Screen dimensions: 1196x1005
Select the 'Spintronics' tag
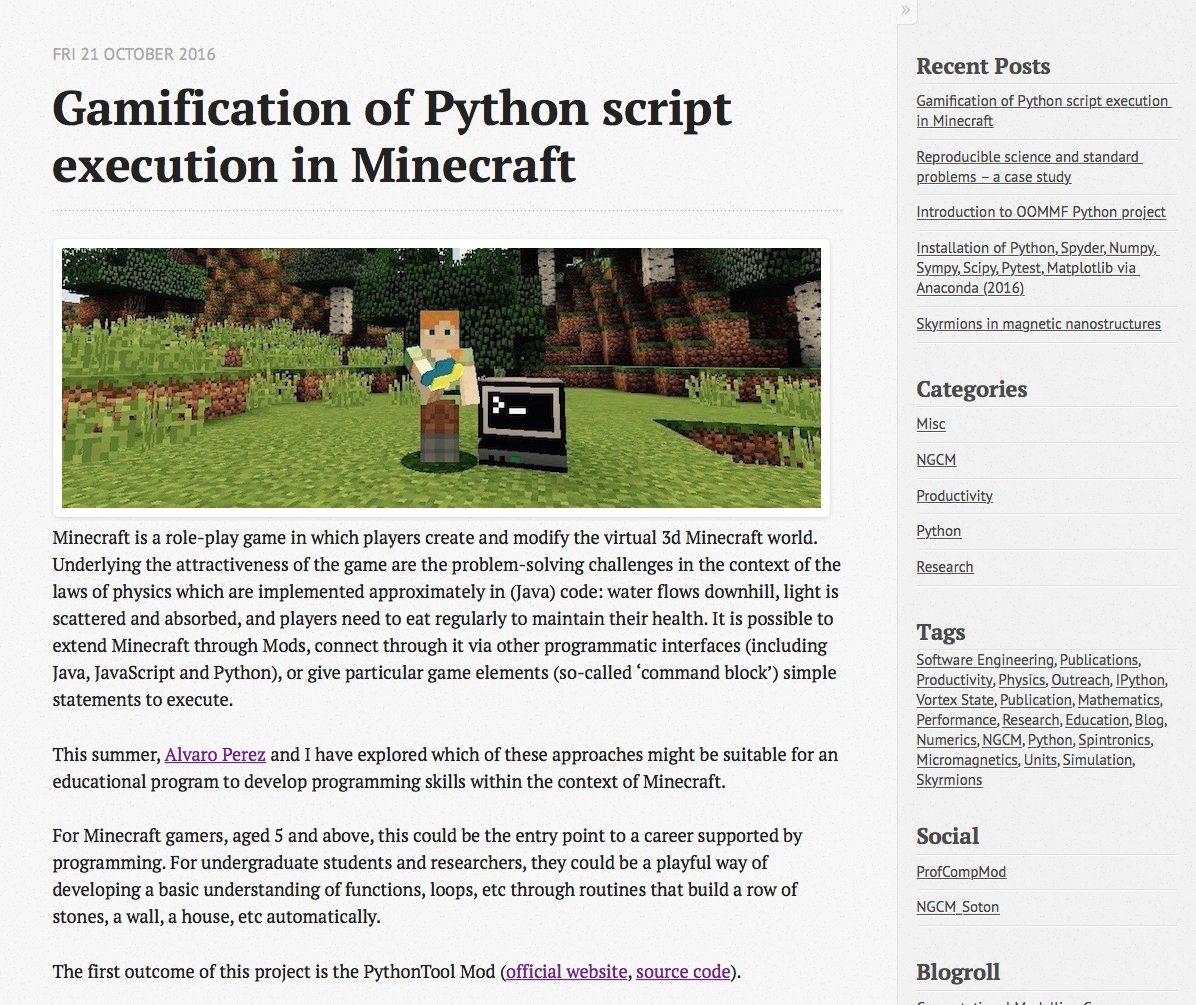pyautogui.click(x=1114, y=740)
